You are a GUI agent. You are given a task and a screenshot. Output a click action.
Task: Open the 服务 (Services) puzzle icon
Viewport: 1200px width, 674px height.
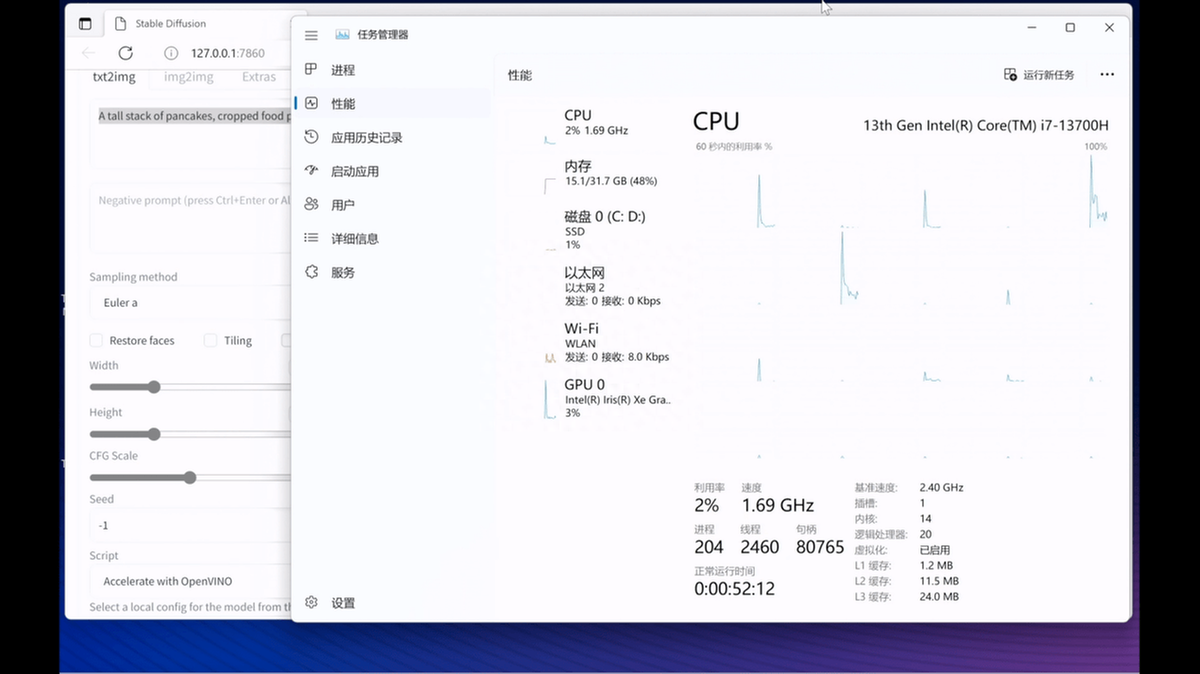[x=311, y=272]
